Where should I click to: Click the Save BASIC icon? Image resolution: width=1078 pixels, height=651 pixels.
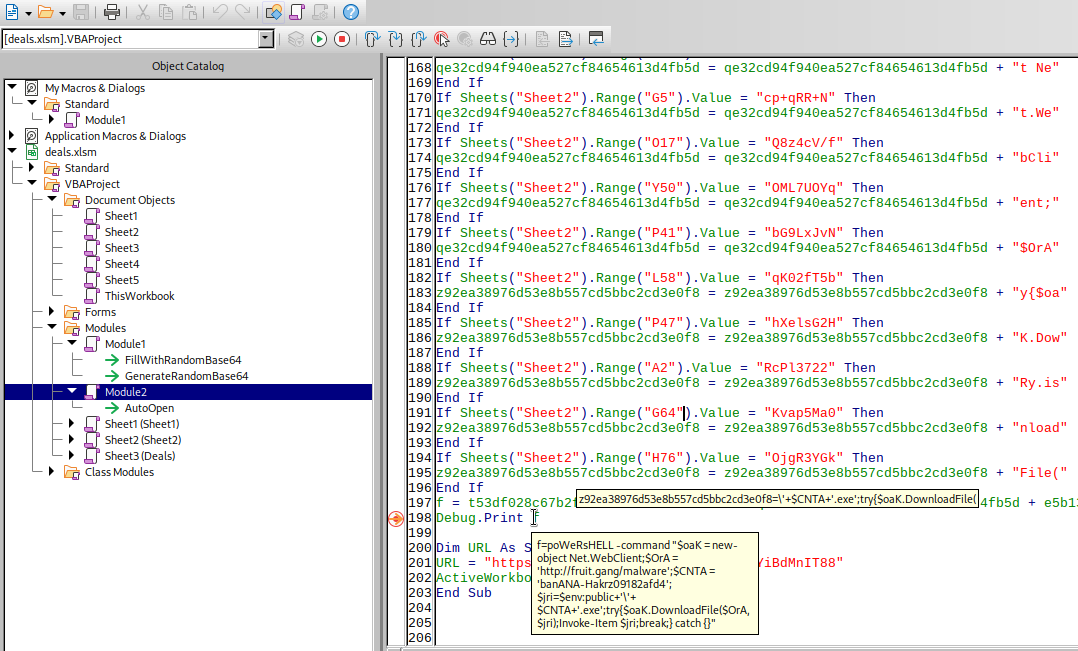(565, 39)
